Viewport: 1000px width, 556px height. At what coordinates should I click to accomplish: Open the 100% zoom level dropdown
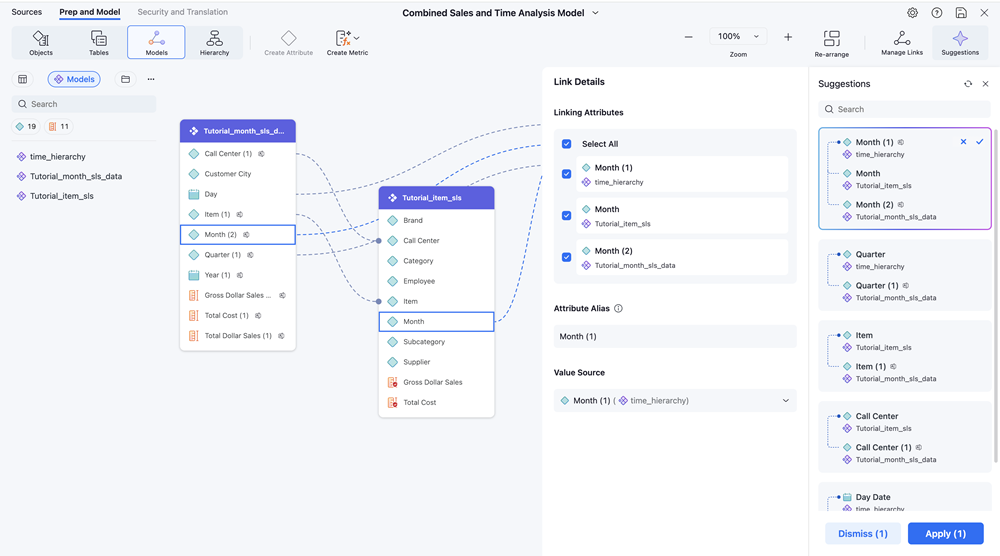pos(738,37)
